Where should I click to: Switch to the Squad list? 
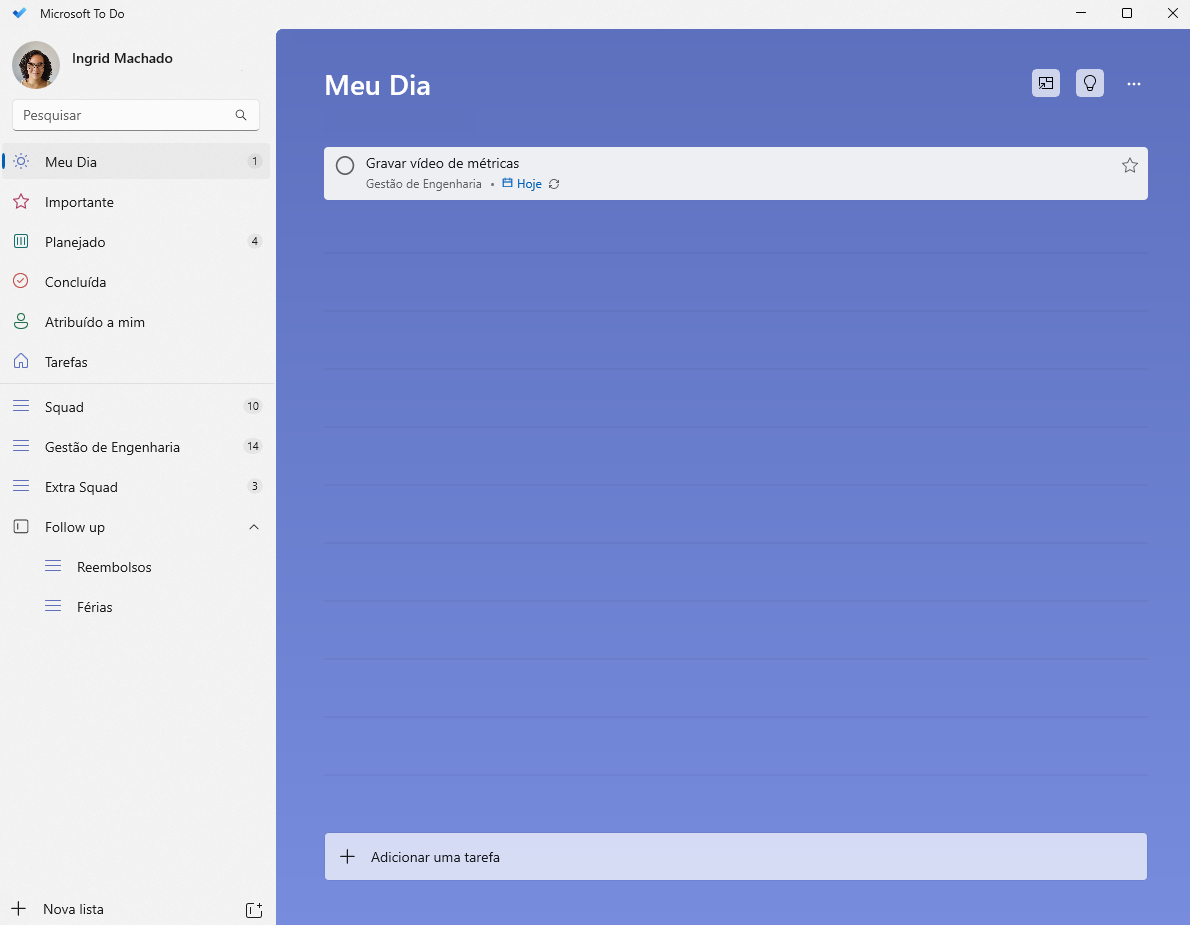64,406
